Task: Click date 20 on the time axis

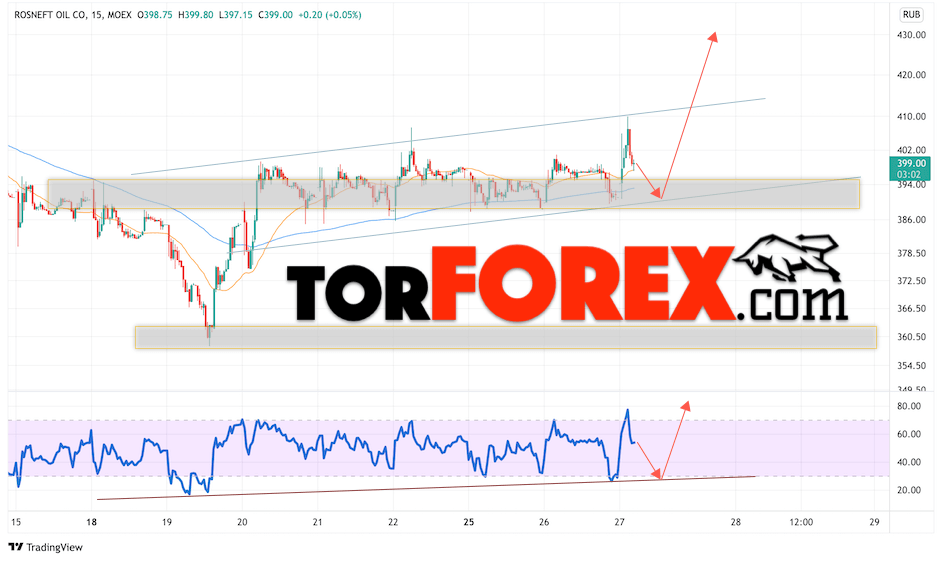Action: [x=242, y=522]
